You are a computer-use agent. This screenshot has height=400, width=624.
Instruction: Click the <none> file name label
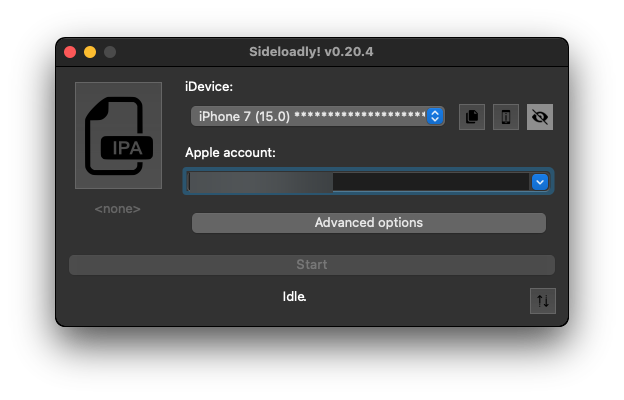coord(117,209)
